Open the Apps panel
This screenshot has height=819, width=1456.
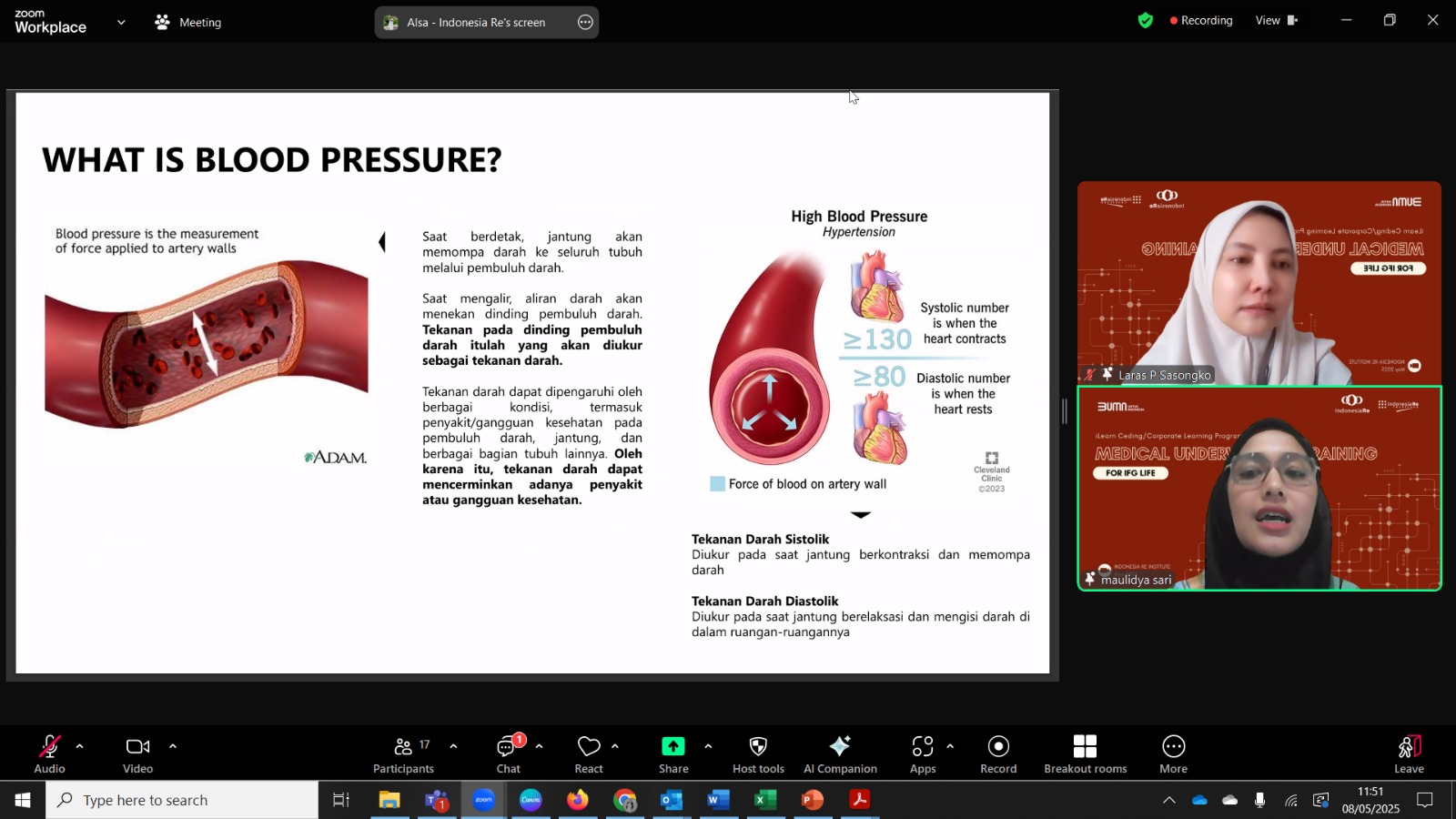point(923,754)
